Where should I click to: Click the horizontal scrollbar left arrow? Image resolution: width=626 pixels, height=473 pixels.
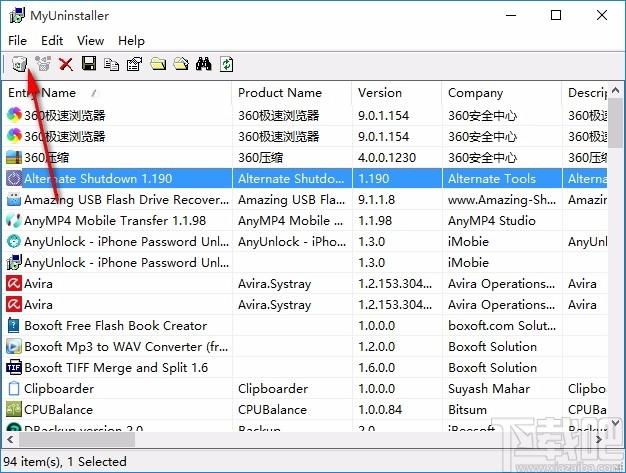coord(10,439)
